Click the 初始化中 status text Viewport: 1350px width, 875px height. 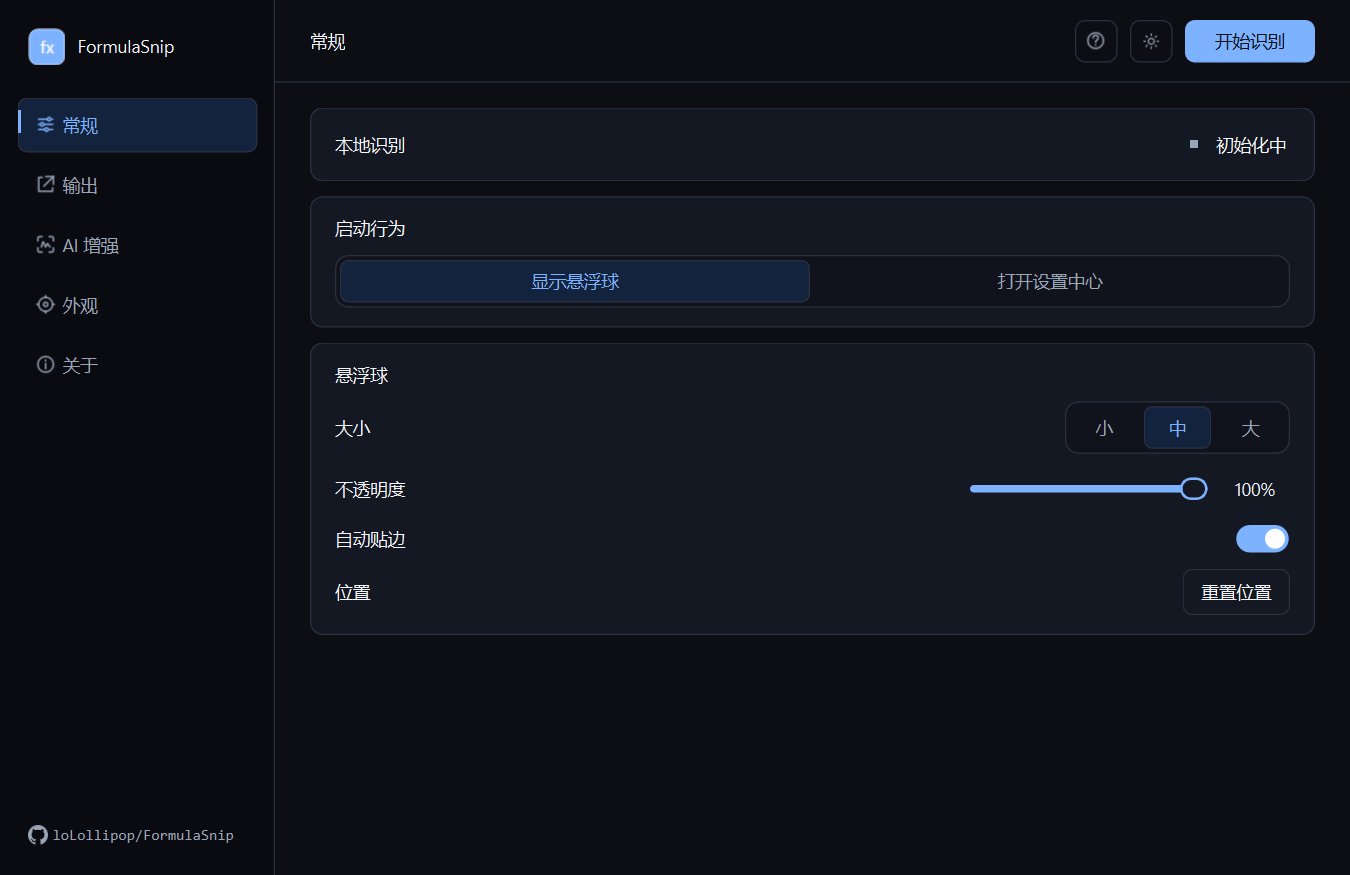click(1251, 145)
